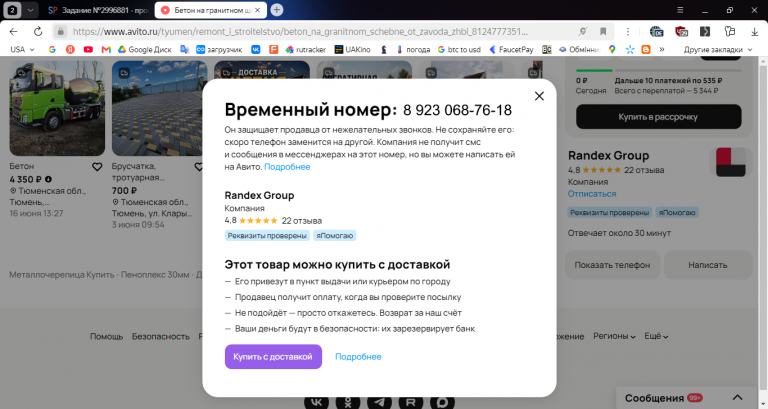Go back with browser arrow

point(14,32)
